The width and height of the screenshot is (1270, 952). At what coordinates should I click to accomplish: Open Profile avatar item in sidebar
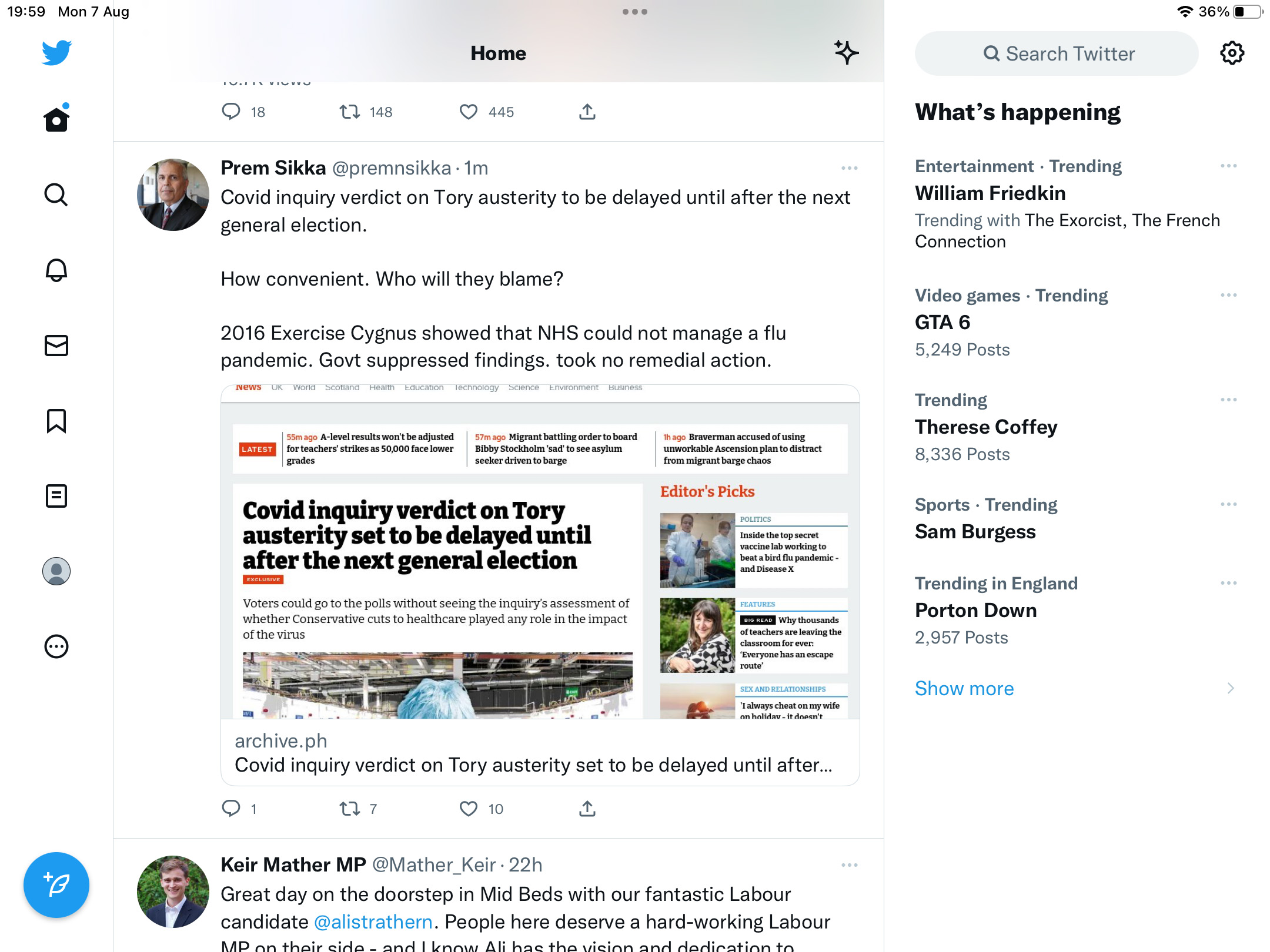click(56, 571)
